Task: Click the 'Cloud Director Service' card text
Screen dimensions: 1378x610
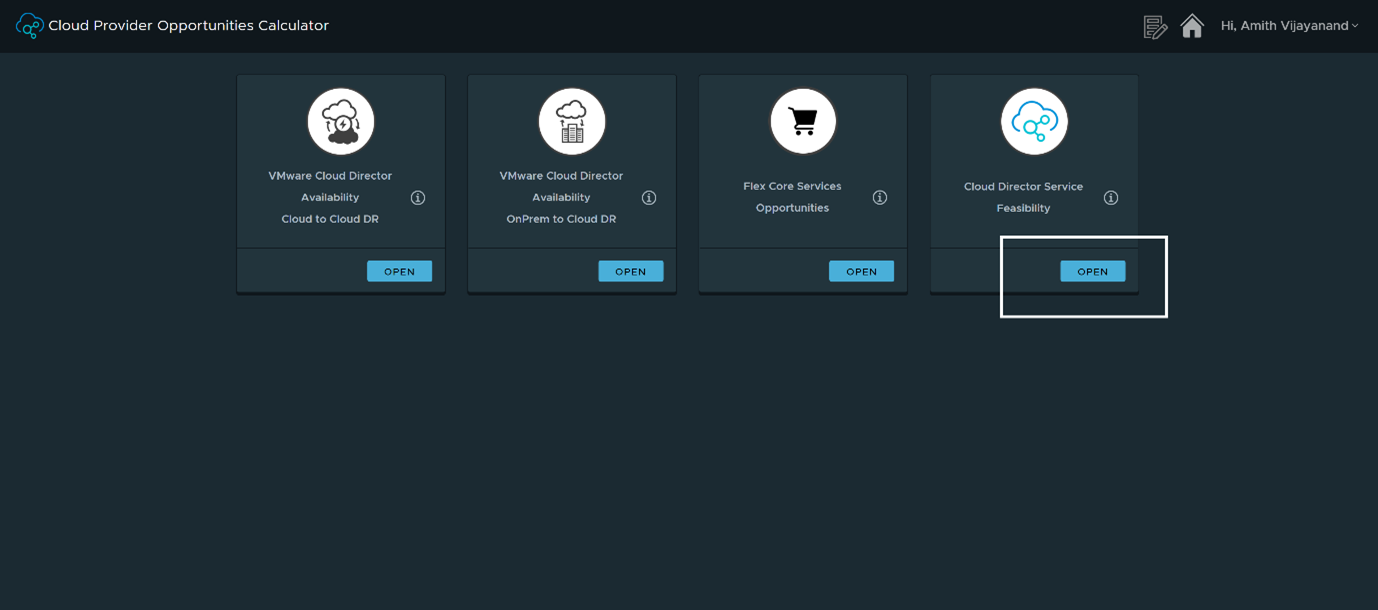Action: coord(1023,187)
